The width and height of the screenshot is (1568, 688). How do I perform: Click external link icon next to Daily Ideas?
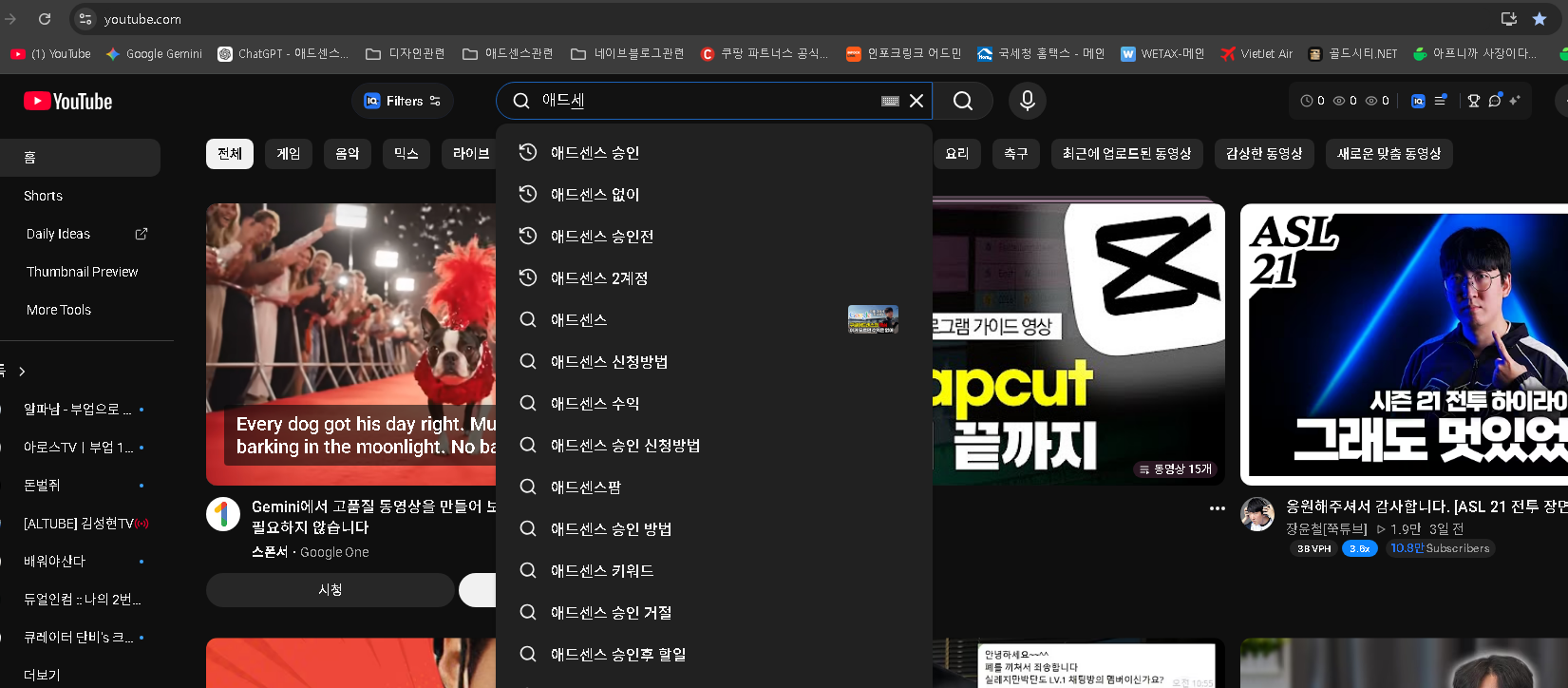coord(142,234)
